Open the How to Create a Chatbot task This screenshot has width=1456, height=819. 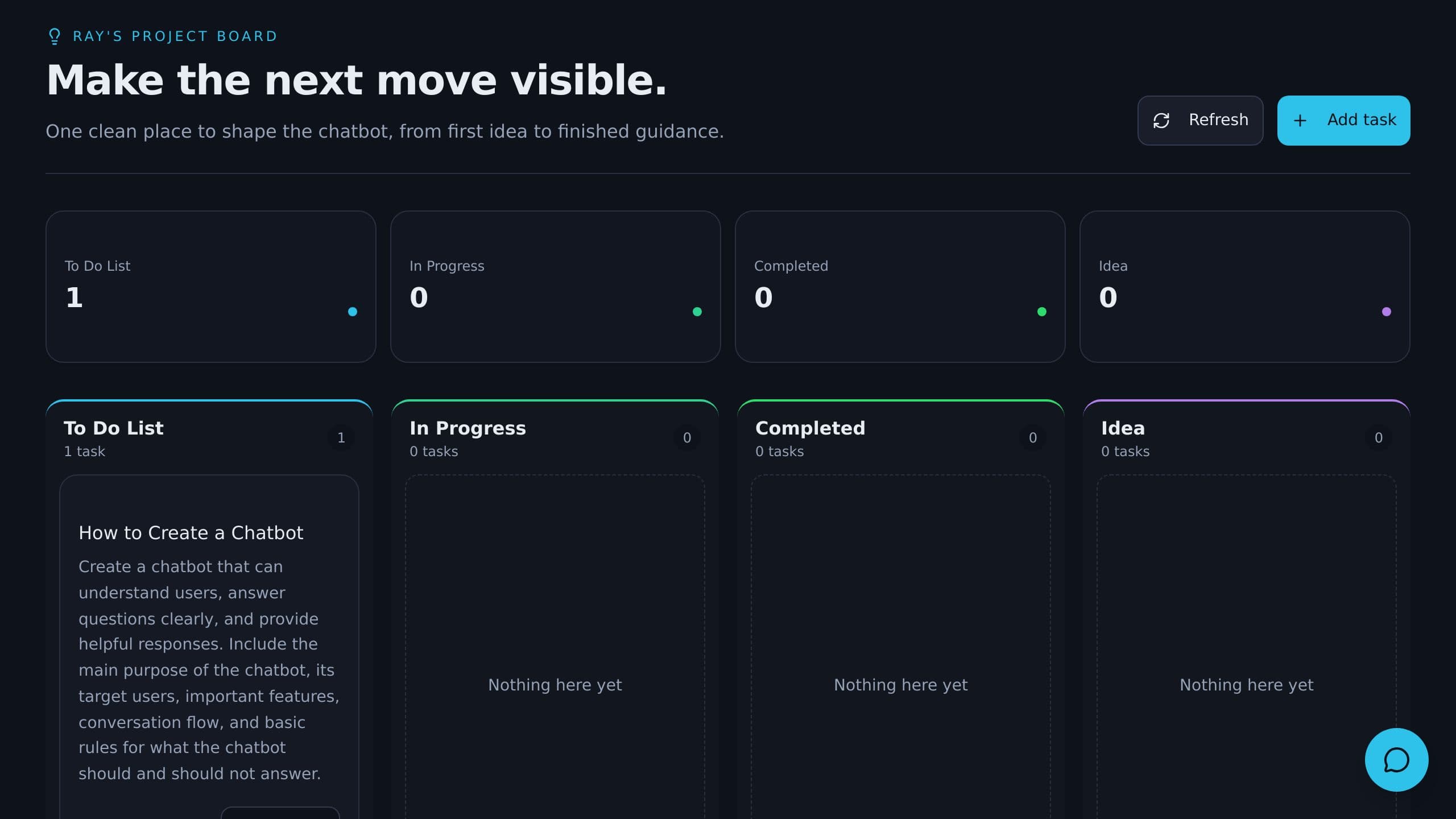click(x=191, y=533)
